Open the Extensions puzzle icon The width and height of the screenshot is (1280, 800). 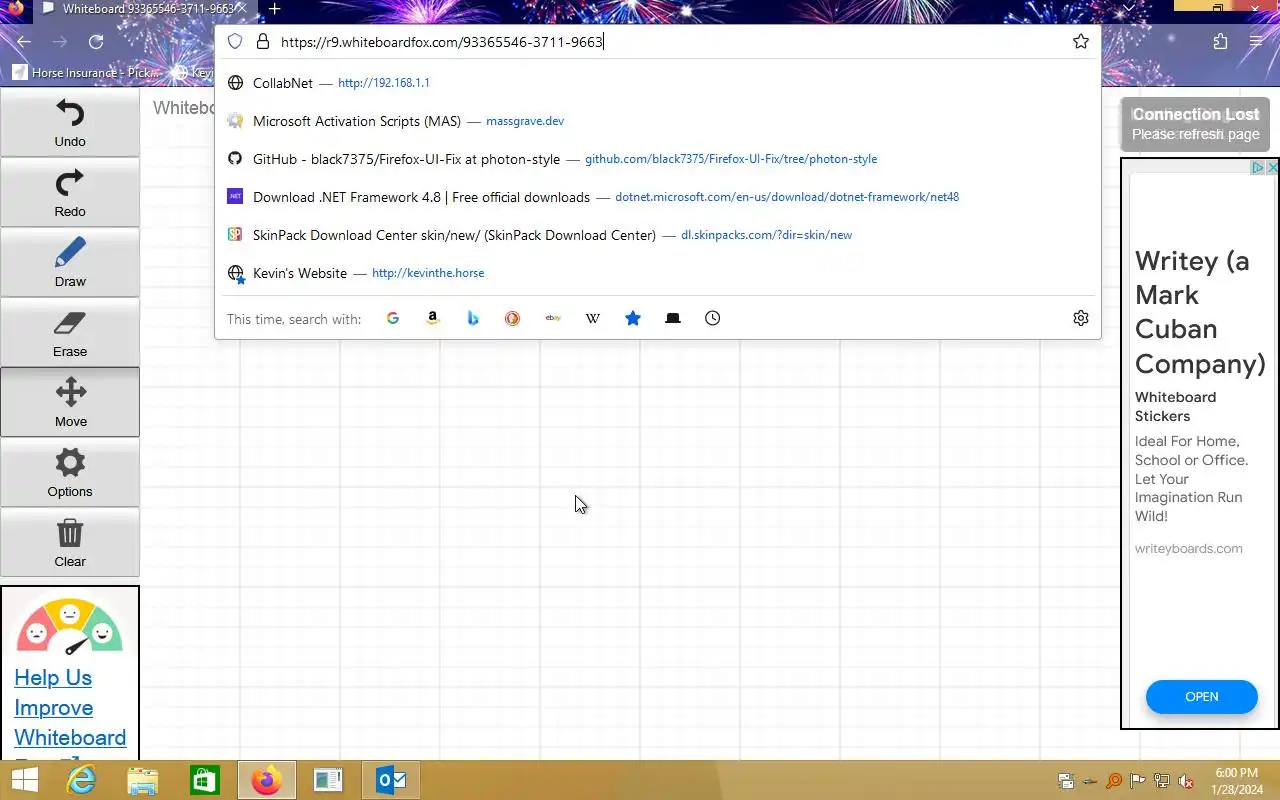coord(1220,42)
